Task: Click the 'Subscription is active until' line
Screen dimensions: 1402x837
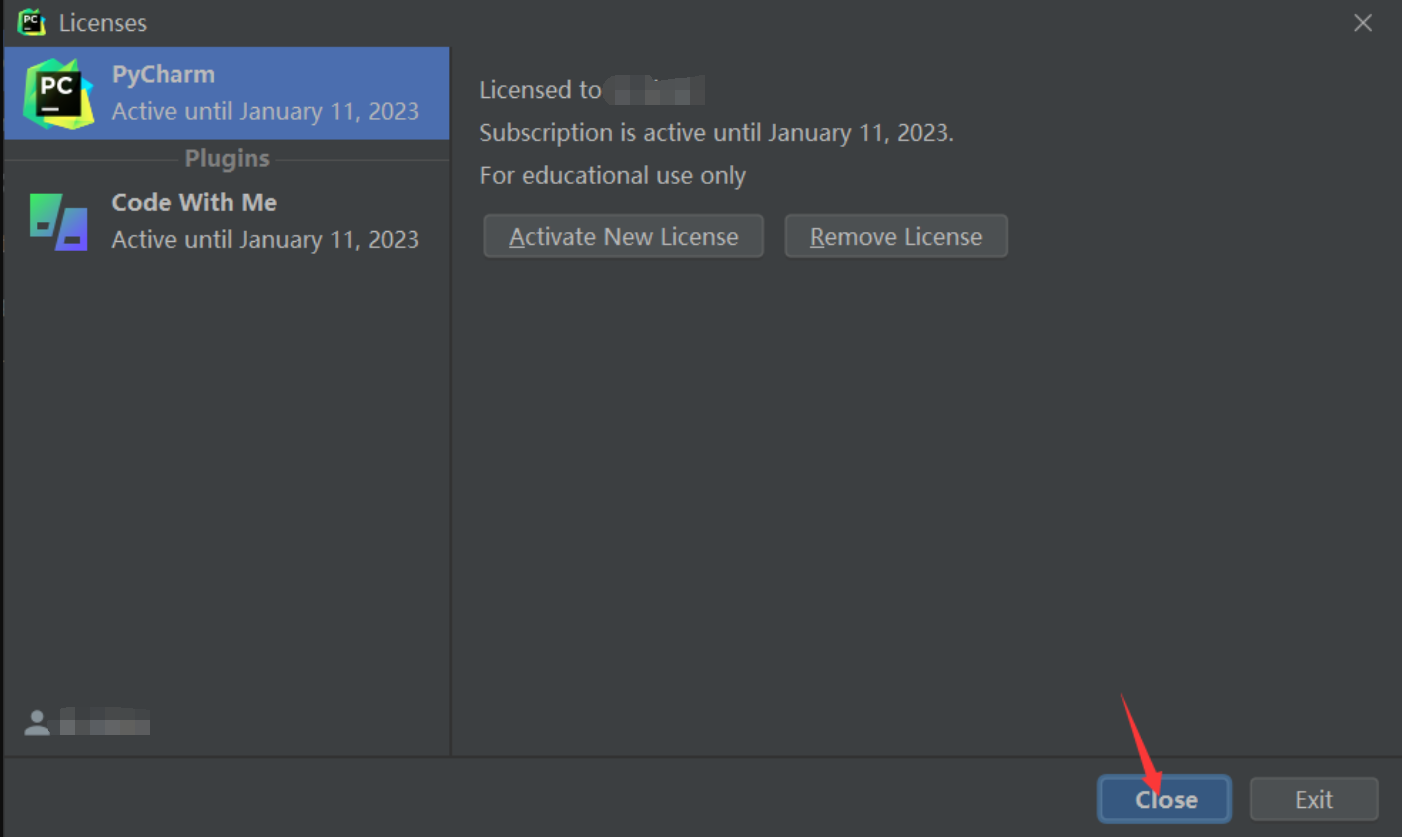Action: pyautogui.click(x=717, y=133)
